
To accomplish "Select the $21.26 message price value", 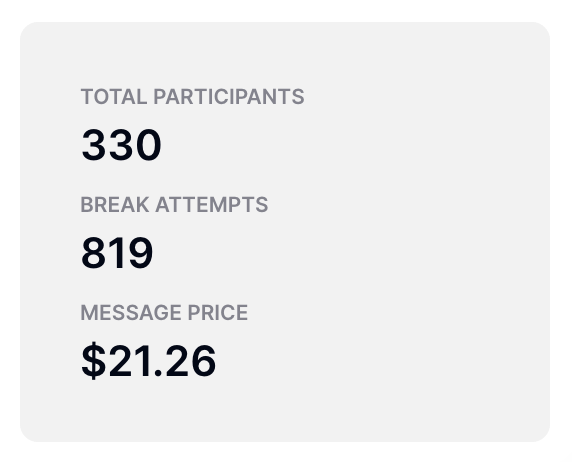I will point(148,361).
